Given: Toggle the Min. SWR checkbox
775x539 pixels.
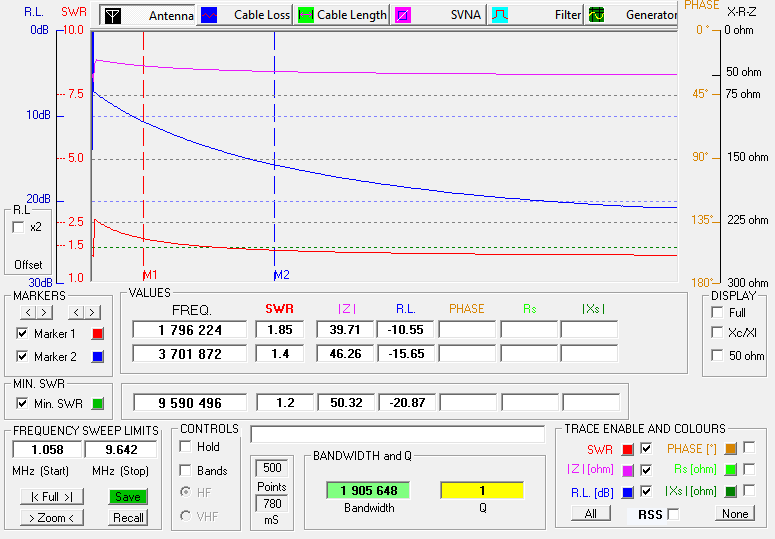Looking at the screenshot, I should click(x=22, y=403).
